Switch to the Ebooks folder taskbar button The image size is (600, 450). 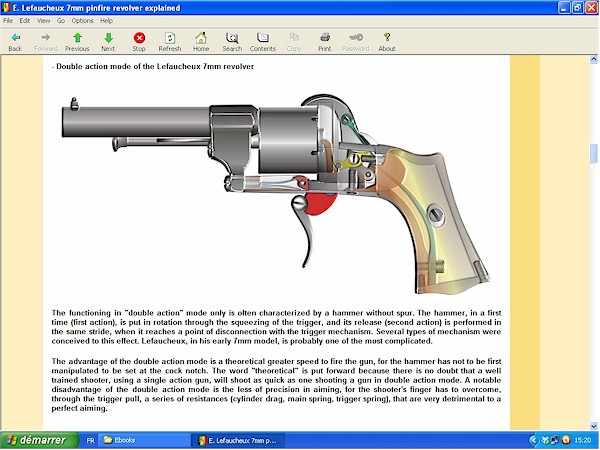[x=143, y=440]
